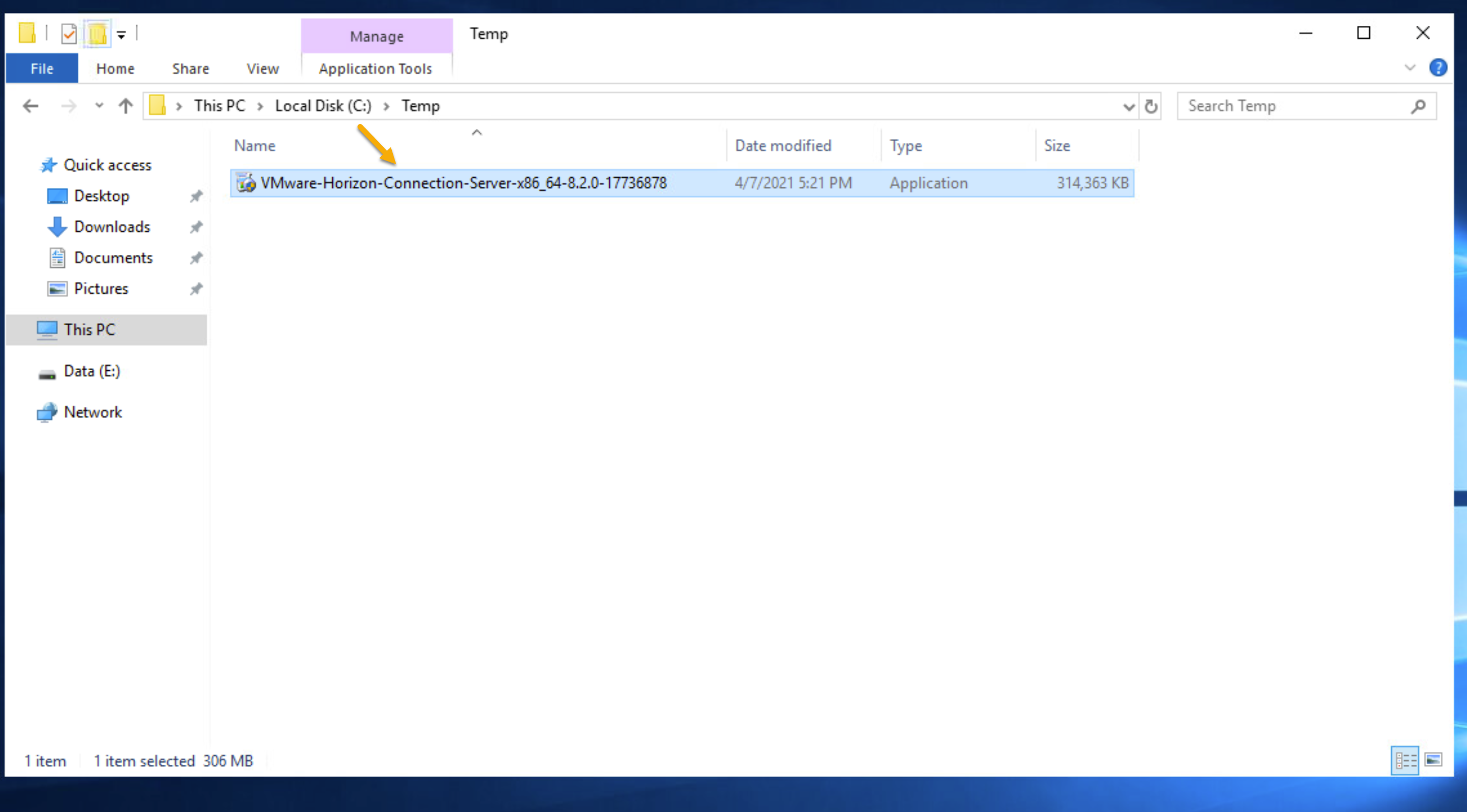
Task: Click the 4/7/2021 5:21 PM date cell
Action: click(x=793, y=183)
